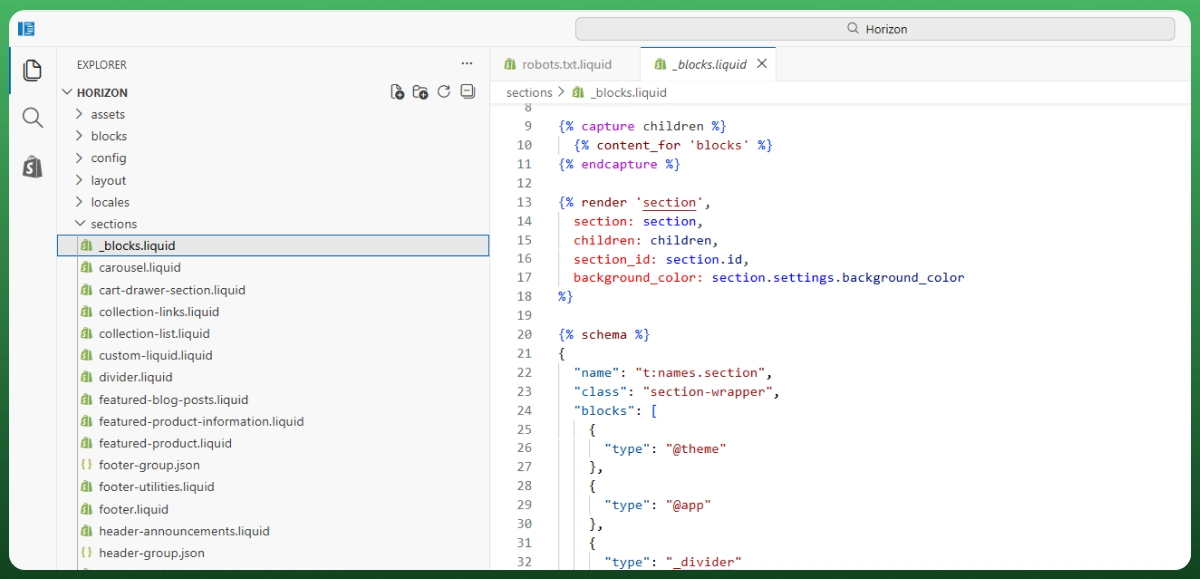Expand the blocks folder
The width and height of the screenshot is (1200, 579).
pyautogui.click(x=80, y=136)
